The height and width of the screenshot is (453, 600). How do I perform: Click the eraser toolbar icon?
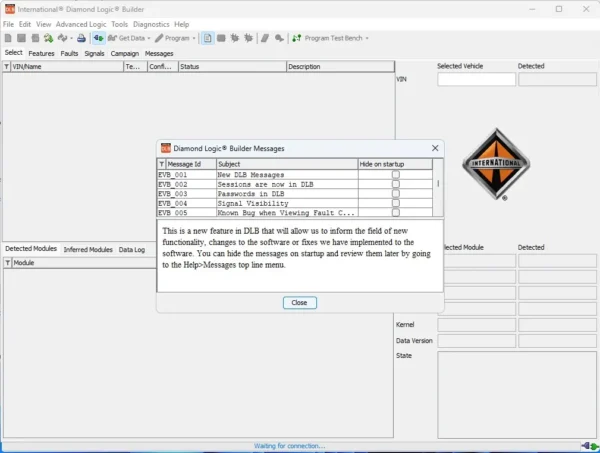pos(265,38)
